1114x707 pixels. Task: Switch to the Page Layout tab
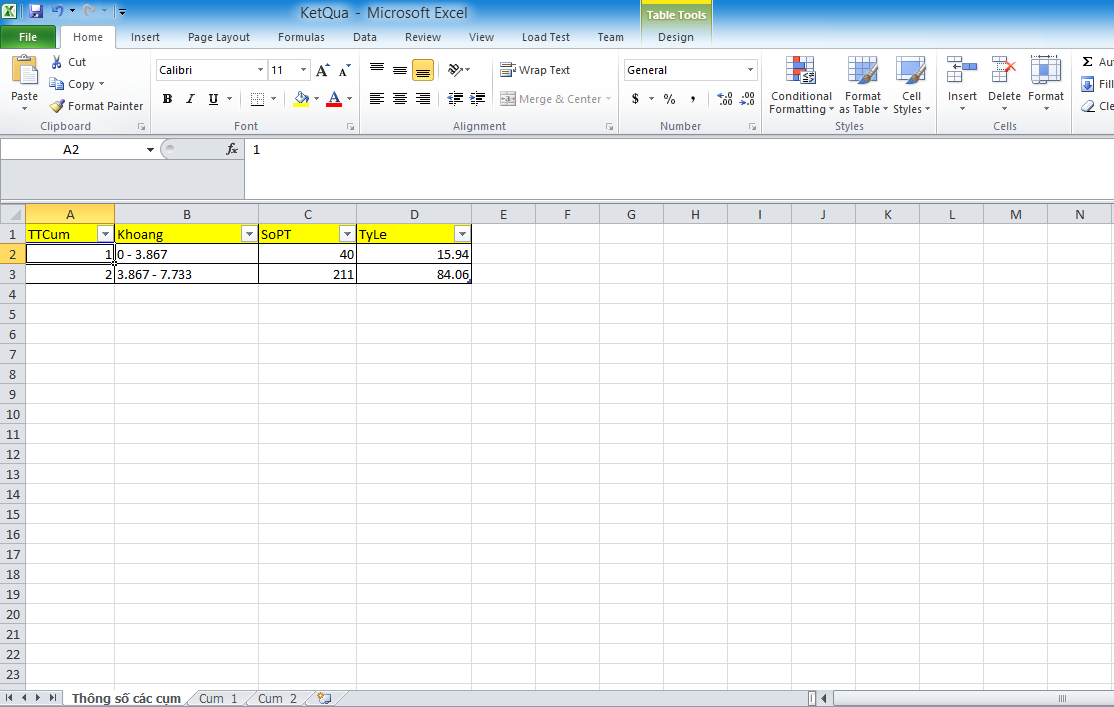[x=219, y=37]
